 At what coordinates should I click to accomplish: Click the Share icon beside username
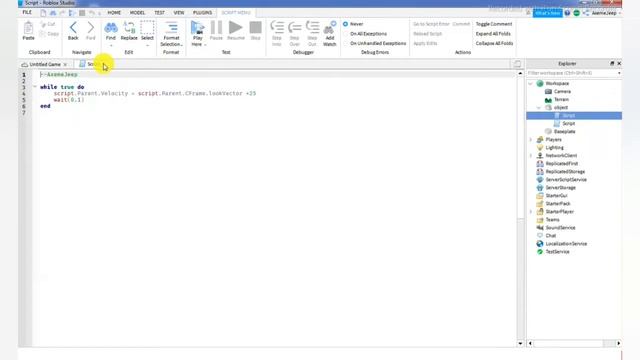click(586, 13)
